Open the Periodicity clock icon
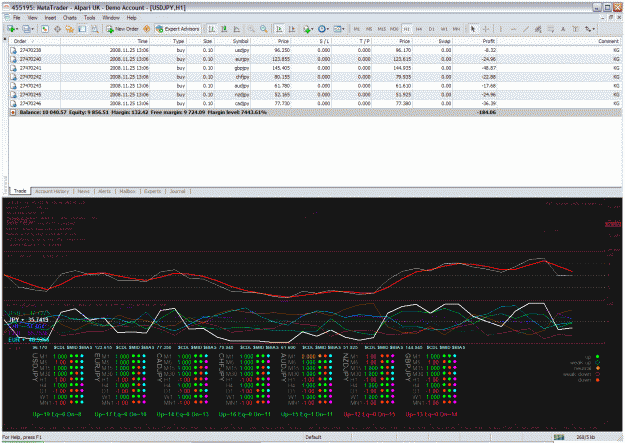Viewport: 625px width, 443px height. pyautogui.click(x=321, y=29)
